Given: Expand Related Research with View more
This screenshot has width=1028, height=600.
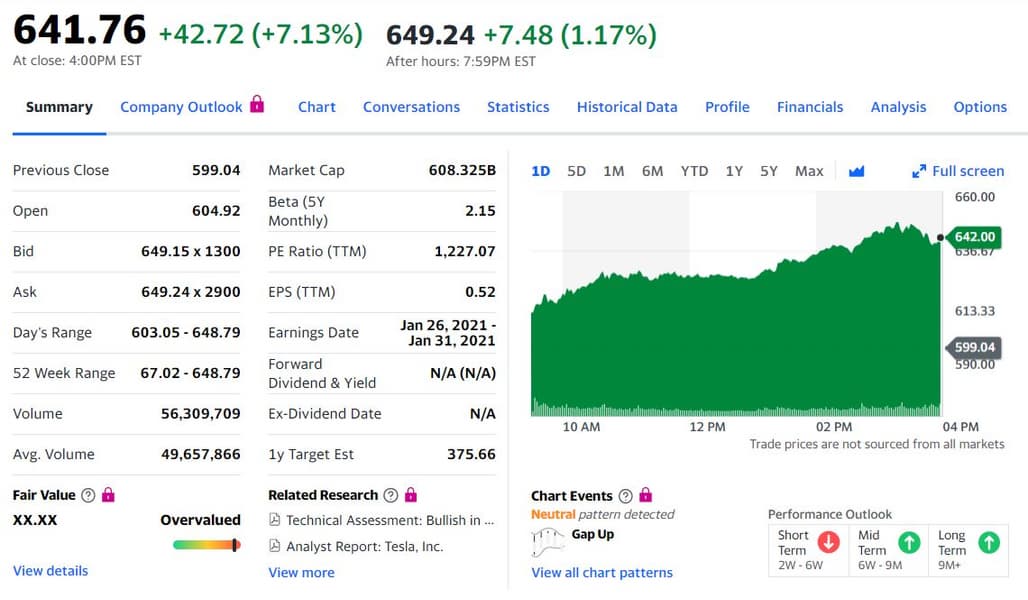Looking at the screenshot, I should [301, 573].
